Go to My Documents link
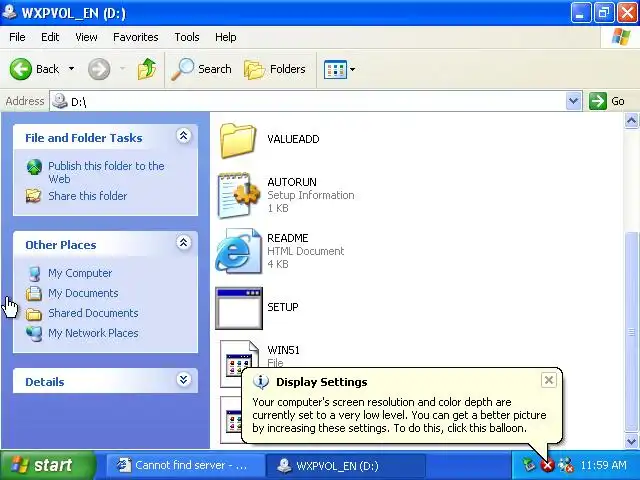 point(83,293)
